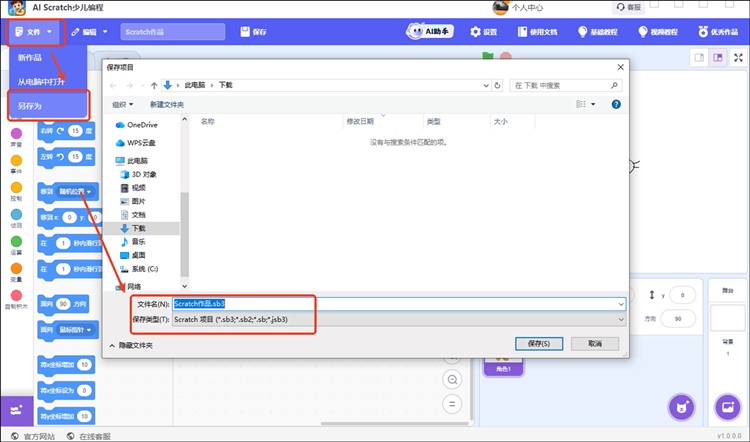Image resolution: width=750 pixels, height=442 pixels.
Task: Open 鼠标指针 dropdown in face-toward block
Action: 76,330
